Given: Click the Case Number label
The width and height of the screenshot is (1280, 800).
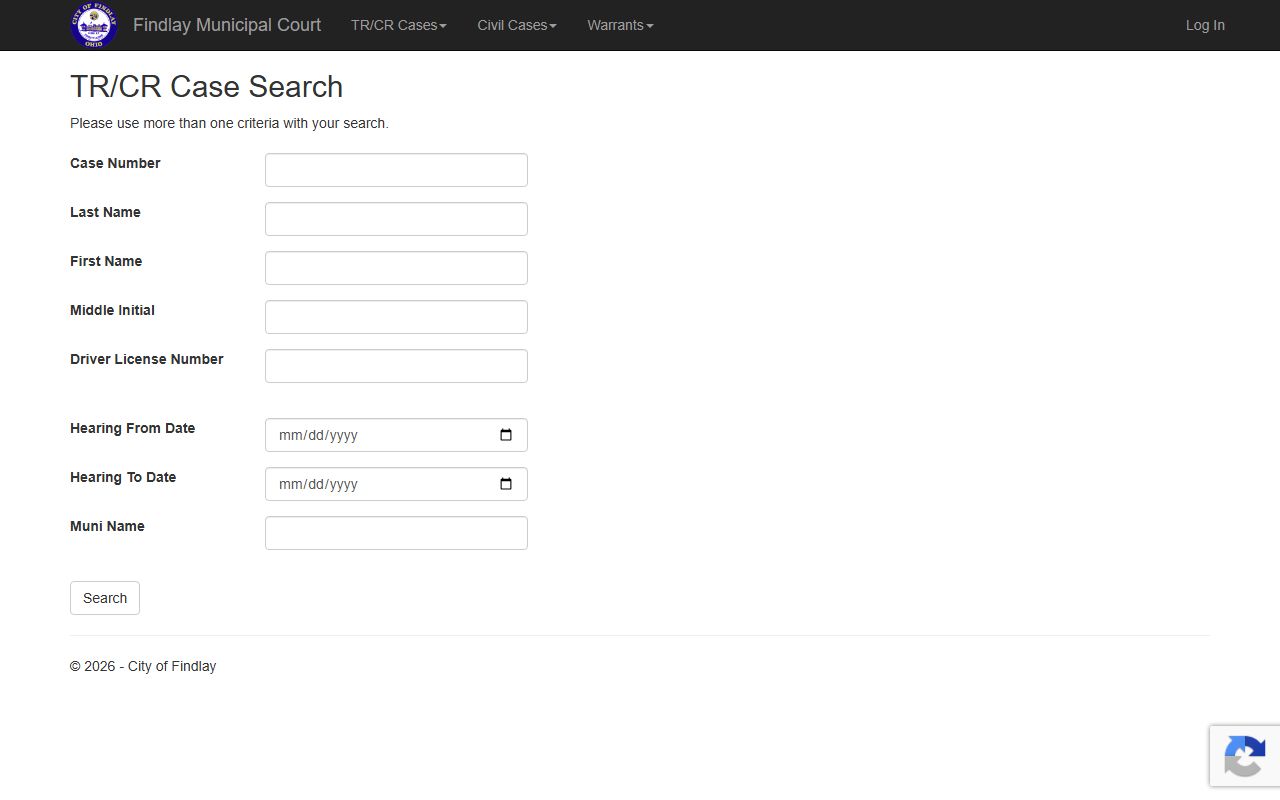Looking at the screenshot, I should [x=115, y=163].
